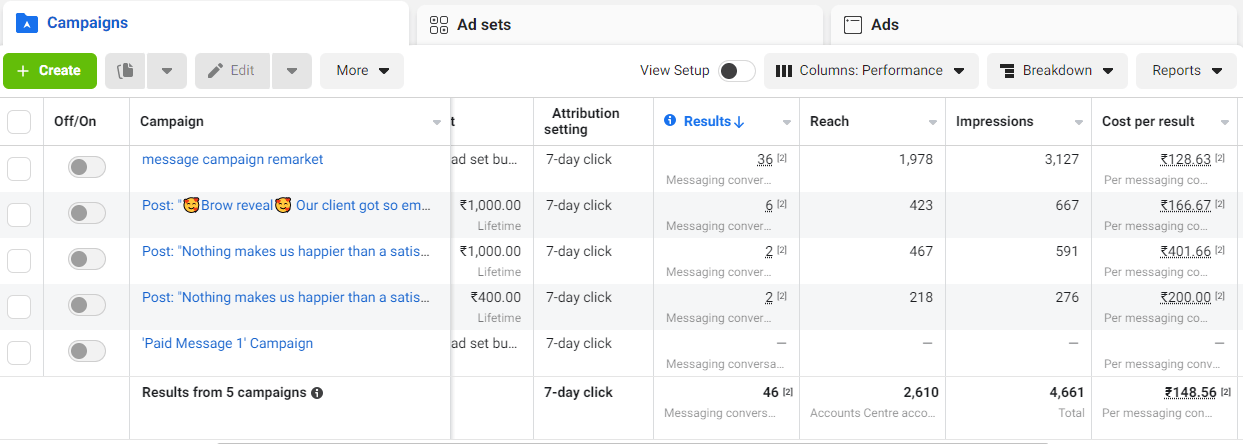Turn on the Brow reveal campaign toggle
Screen dimensions: 1243x444
point(87,214)
